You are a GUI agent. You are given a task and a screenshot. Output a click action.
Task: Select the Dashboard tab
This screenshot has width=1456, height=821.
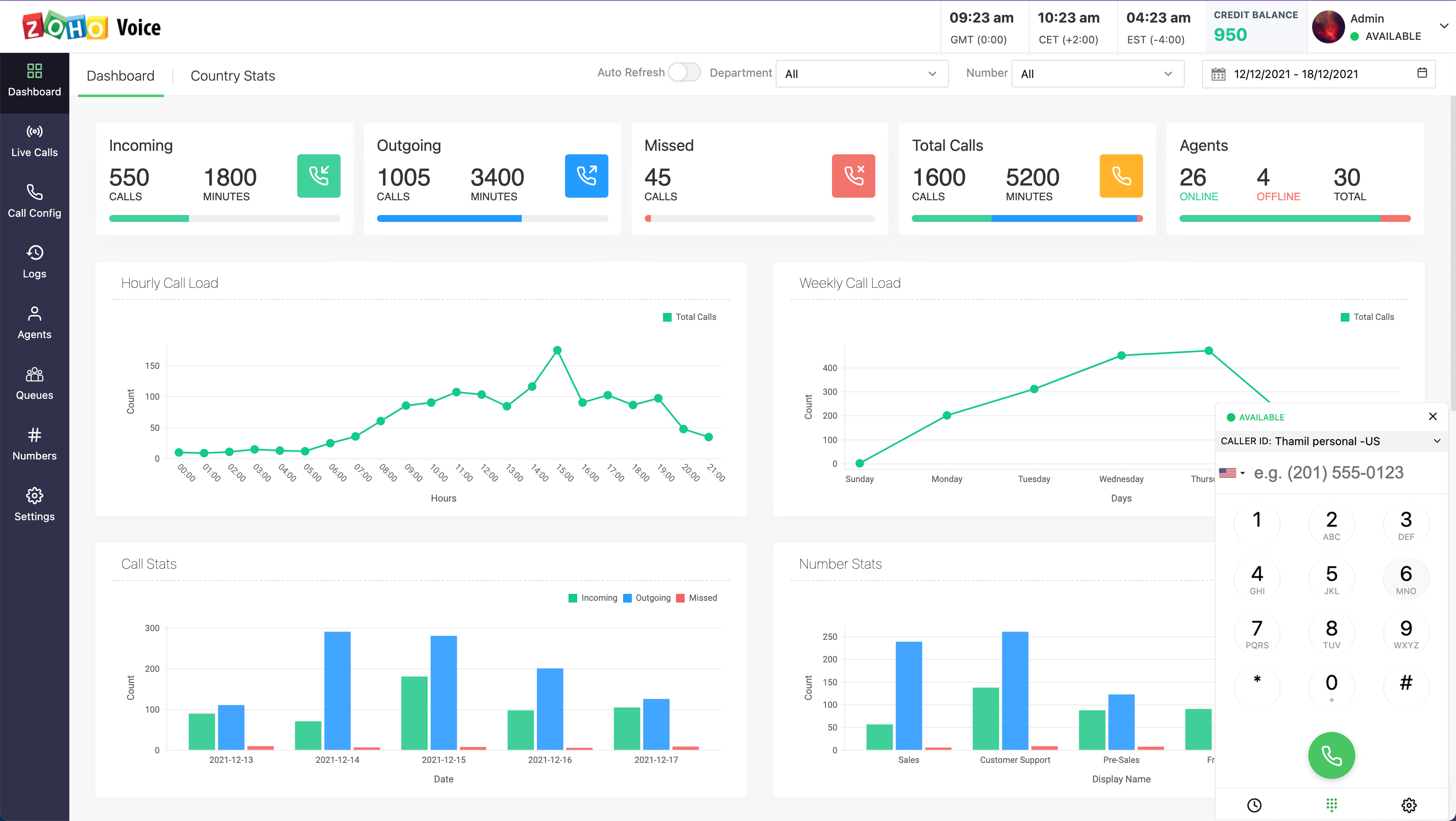tap(120, 75)
